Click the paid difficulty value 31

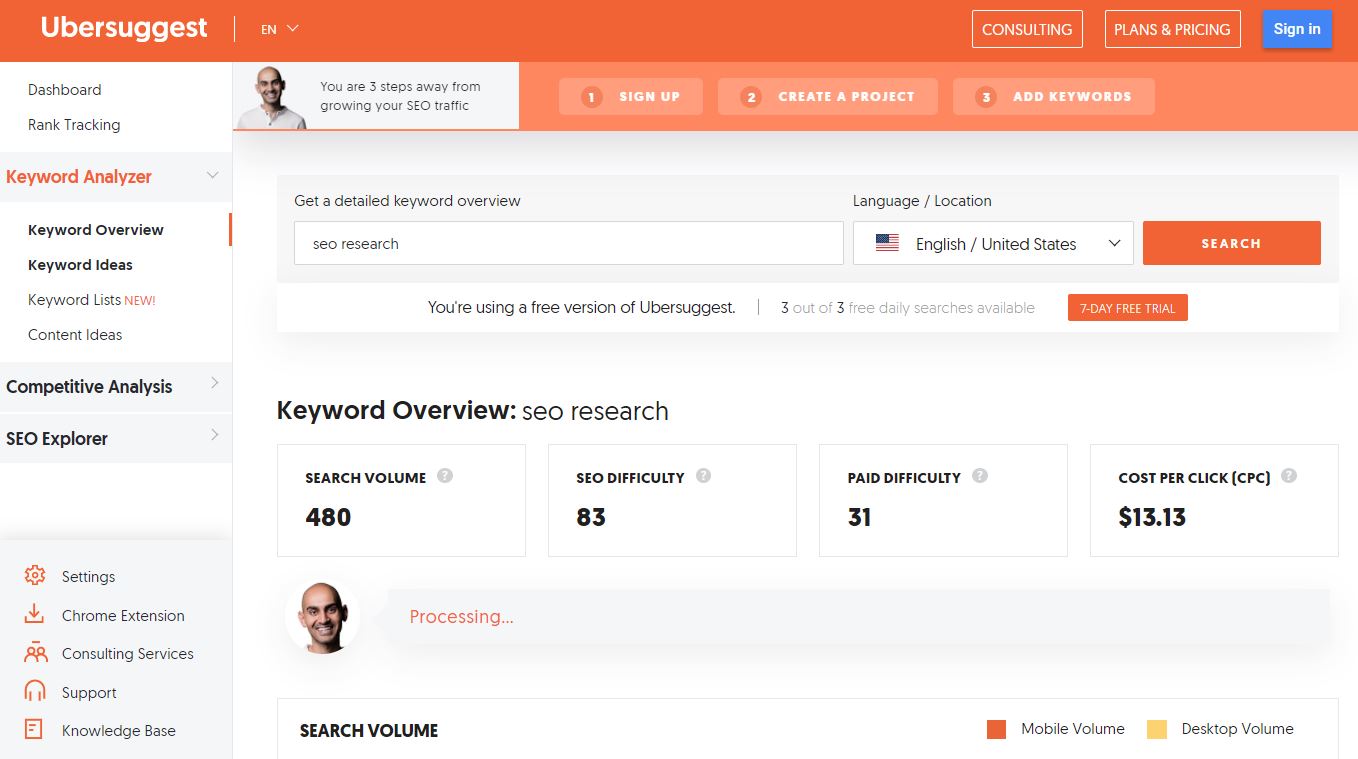(x=859, y=517)
